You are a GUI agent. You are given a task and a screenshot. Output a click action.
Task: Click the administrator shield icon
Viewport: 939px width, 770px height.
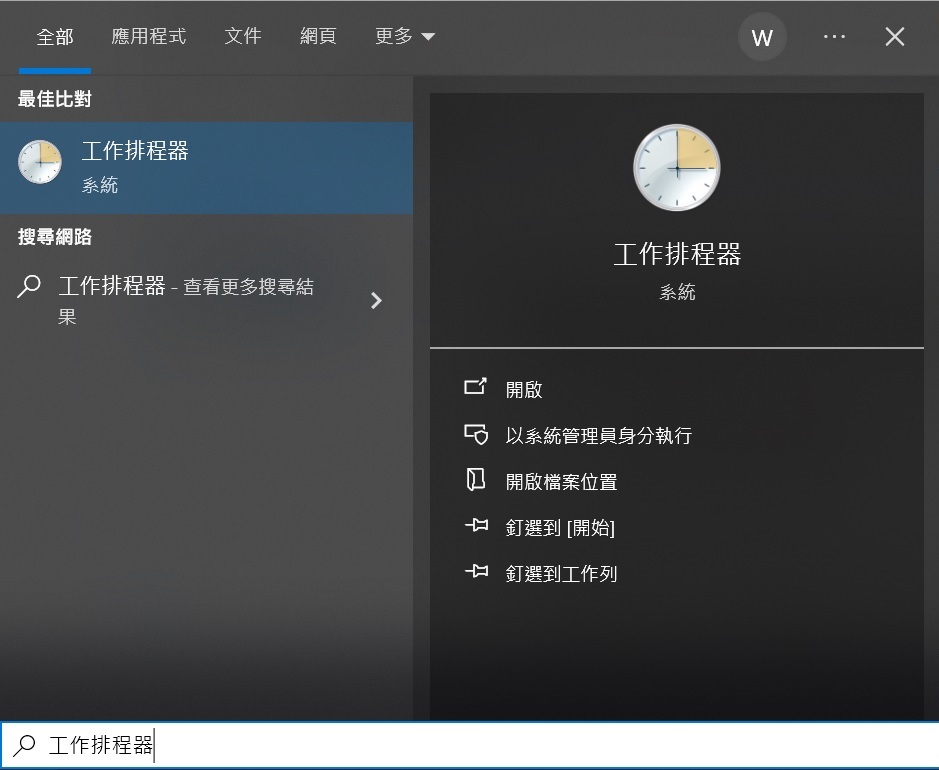pos(476,434)
